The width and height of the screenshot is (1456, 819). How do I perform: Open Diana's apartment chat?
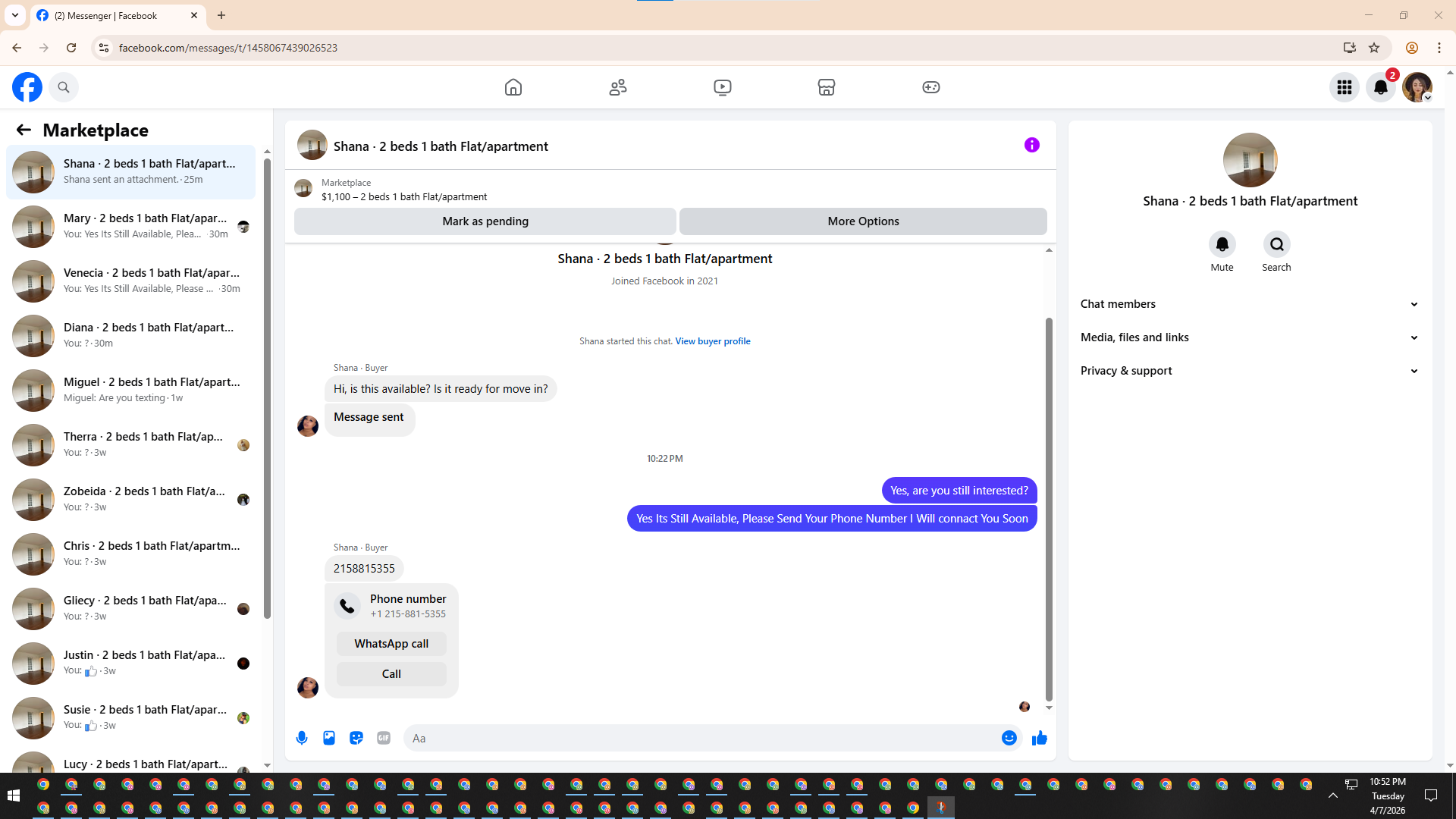click(131, 336)
